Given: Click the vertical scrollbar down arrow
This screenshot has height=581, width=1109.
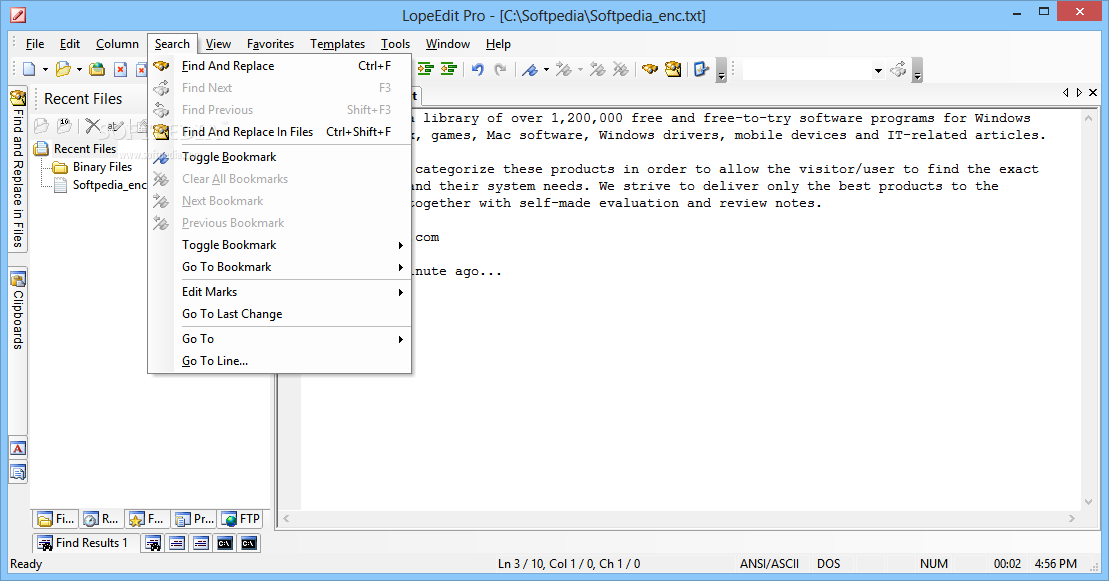Looking at the screenshot, I should (x=1088, y=502).
